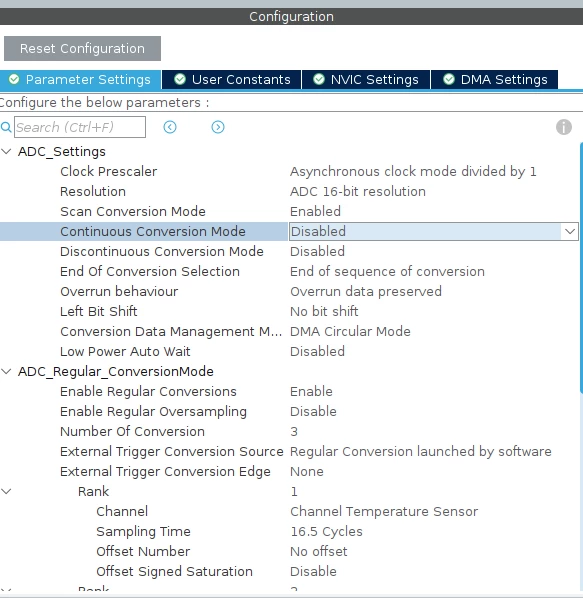Open the DMA Settings tab
583x598 pixels.
click(x=495, y=80)
